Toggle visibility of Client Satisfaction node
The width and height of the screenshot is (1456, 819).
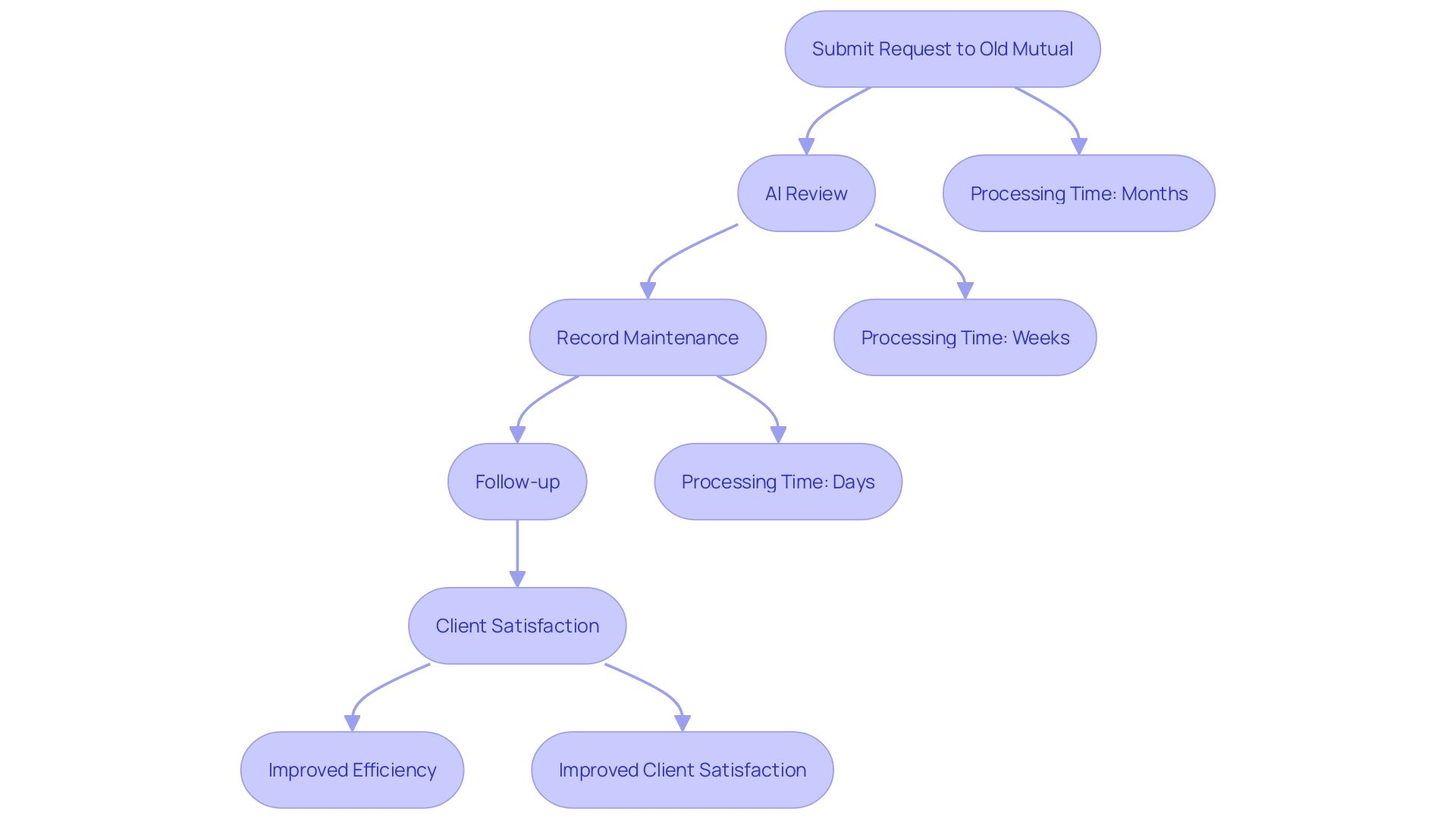(517, 625)
